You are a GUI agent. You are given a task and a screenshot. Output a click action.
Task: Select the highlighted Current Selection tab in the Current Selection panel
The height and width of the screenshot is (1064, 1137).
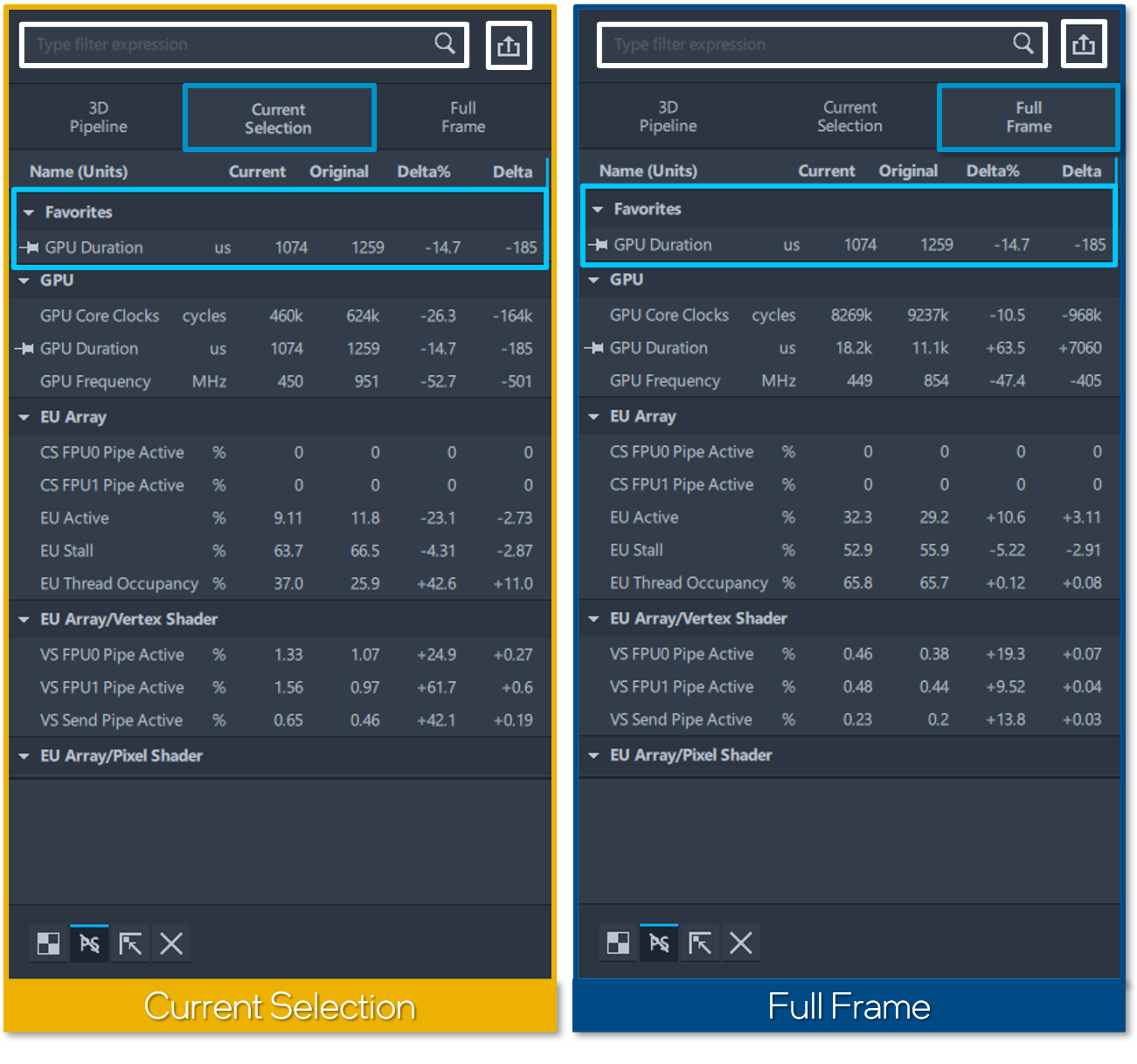click(279, 118)
